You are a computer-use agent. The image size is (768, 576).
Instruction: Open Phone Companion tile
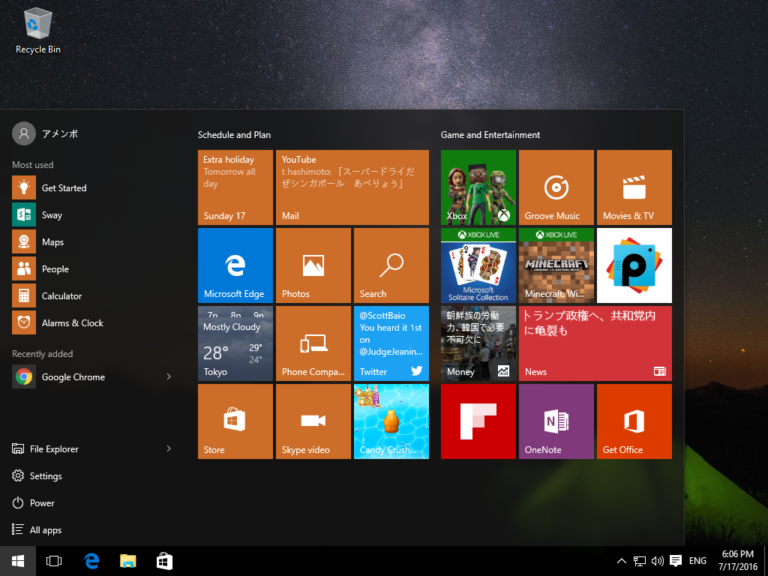[x=313, y=343]
